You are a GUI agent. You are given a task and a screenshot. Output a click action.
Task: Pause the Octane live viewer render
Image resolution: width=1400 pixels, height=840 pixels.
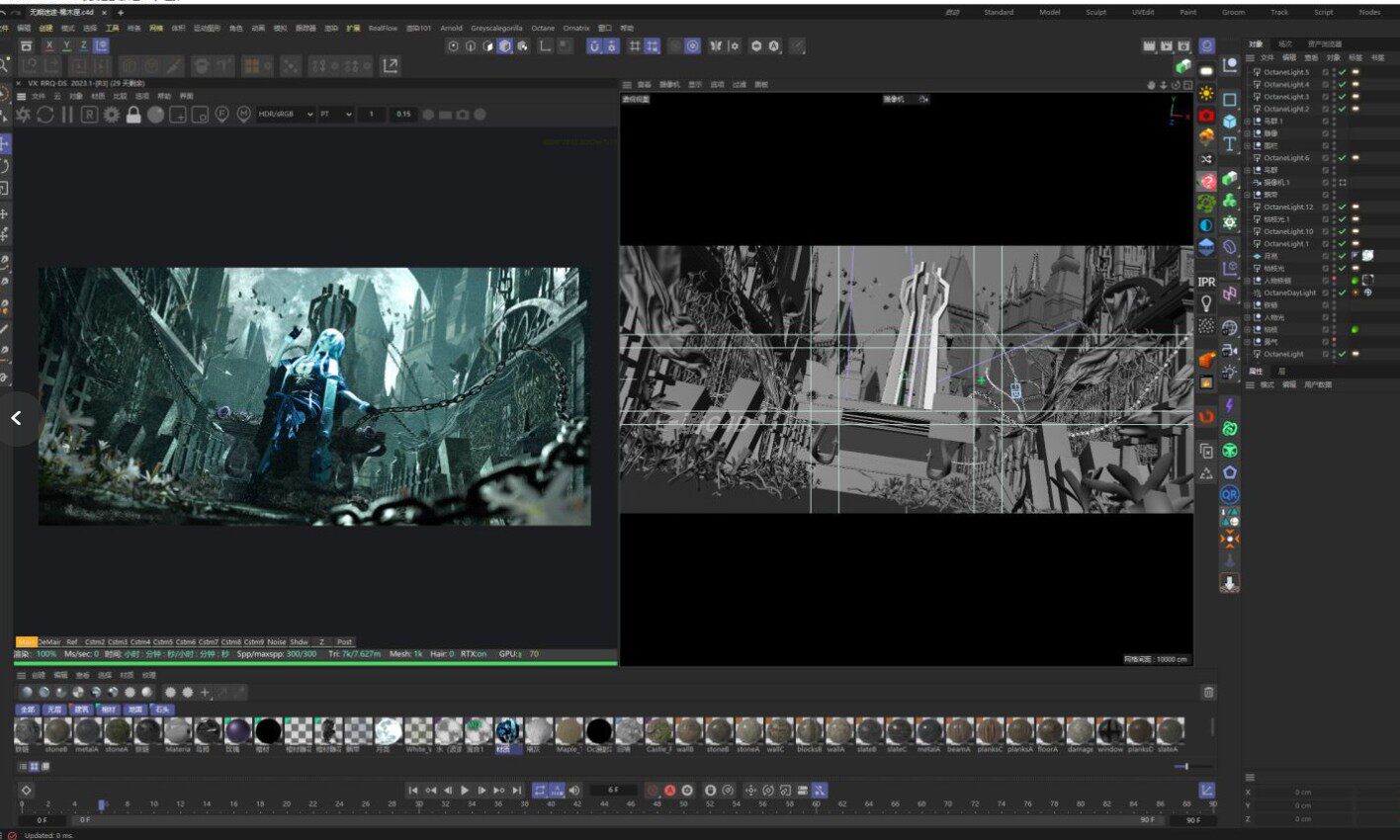[67, 115]
